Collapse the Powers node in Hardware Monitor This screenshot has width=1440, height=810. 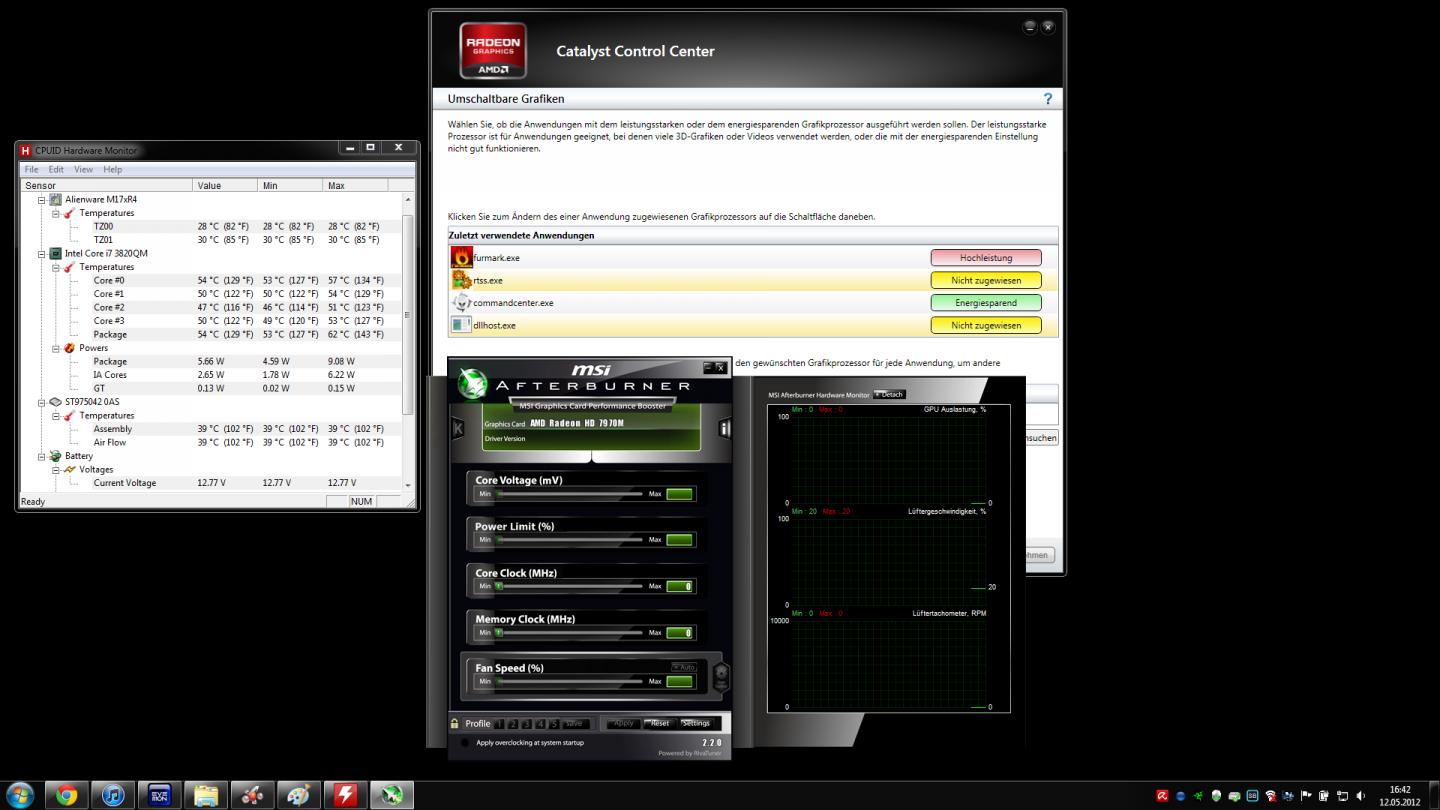57,349
